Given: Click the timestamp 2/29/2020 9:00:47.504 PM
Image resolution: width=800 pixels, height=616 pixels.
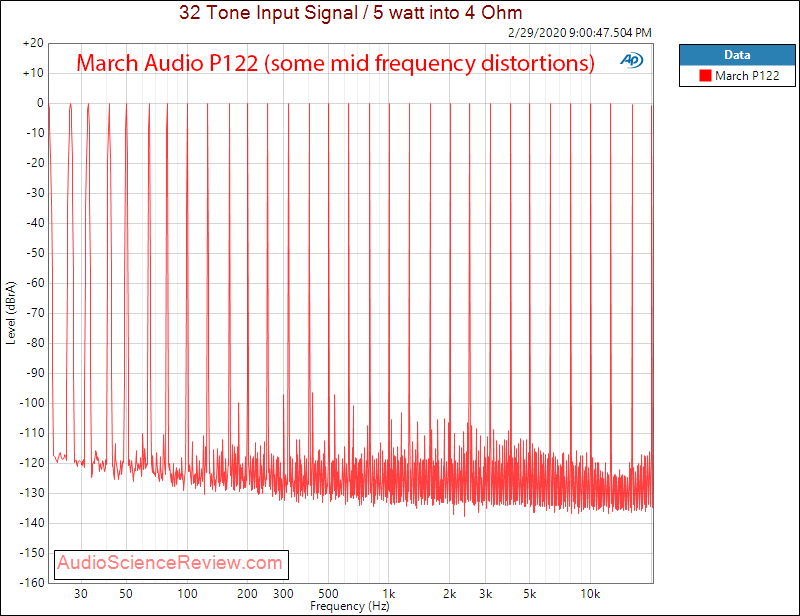Looking at the screenshot, I should 580,33.
